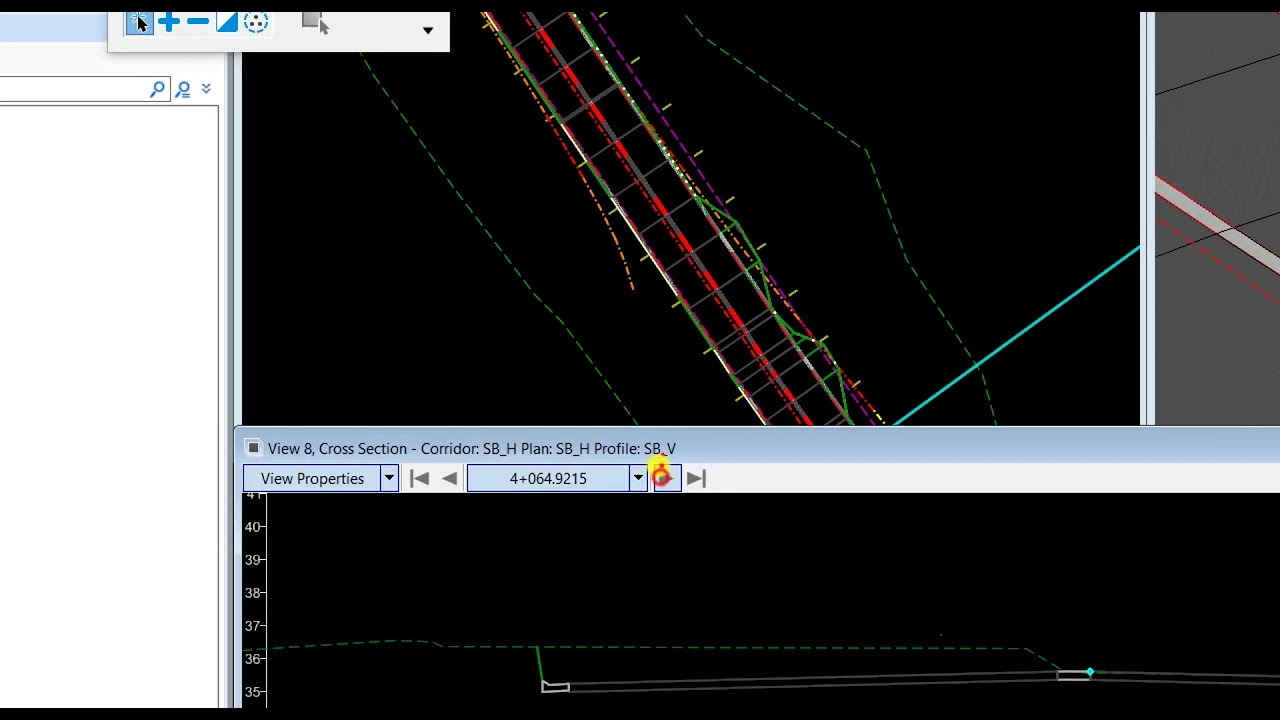Viewport: 1280px width, 720px height.
Task: Click the View 8 Cross Section title text
Action: pos(472,449)
